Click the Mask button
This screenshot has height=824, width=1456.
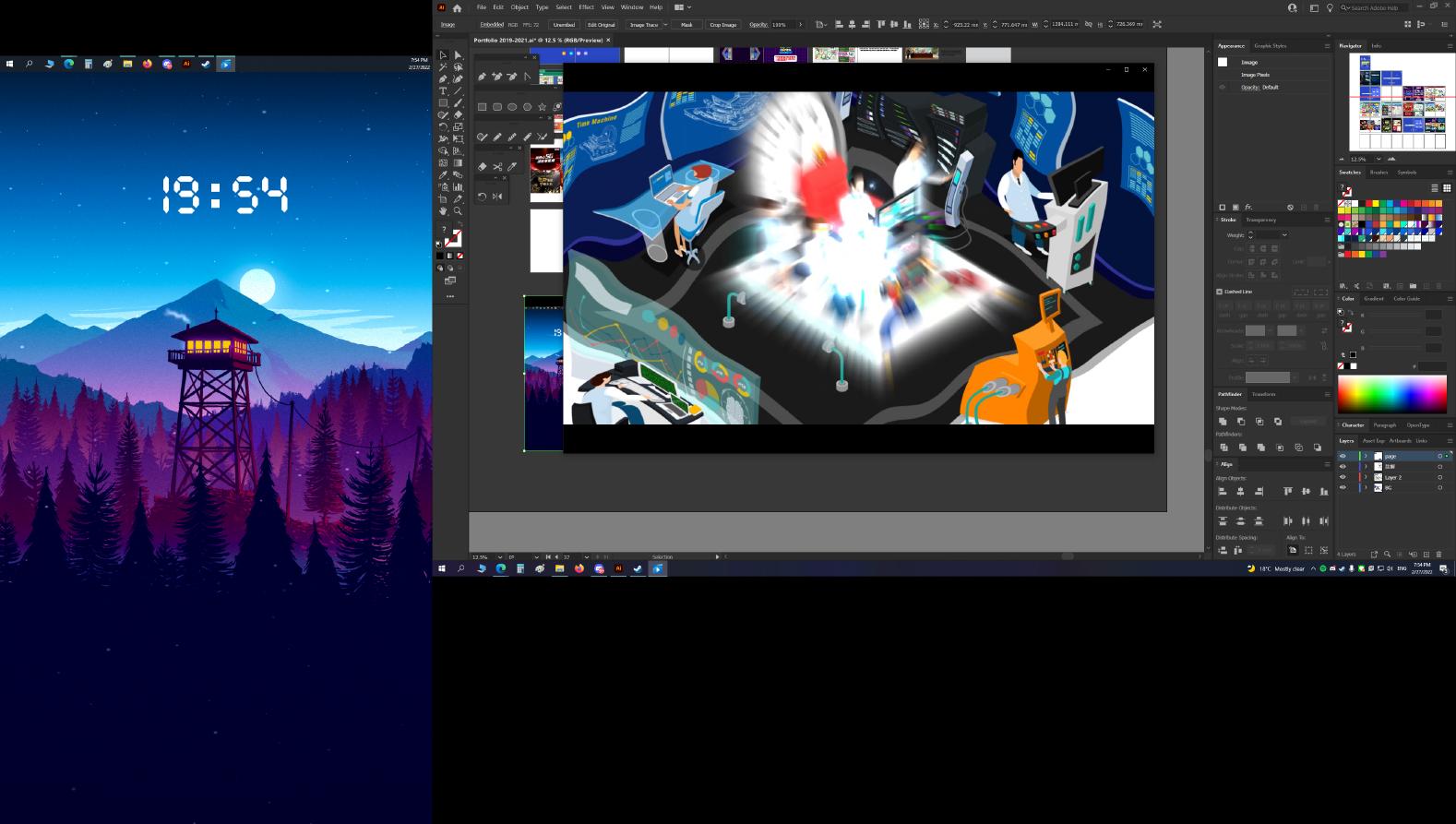click(686, 25)
